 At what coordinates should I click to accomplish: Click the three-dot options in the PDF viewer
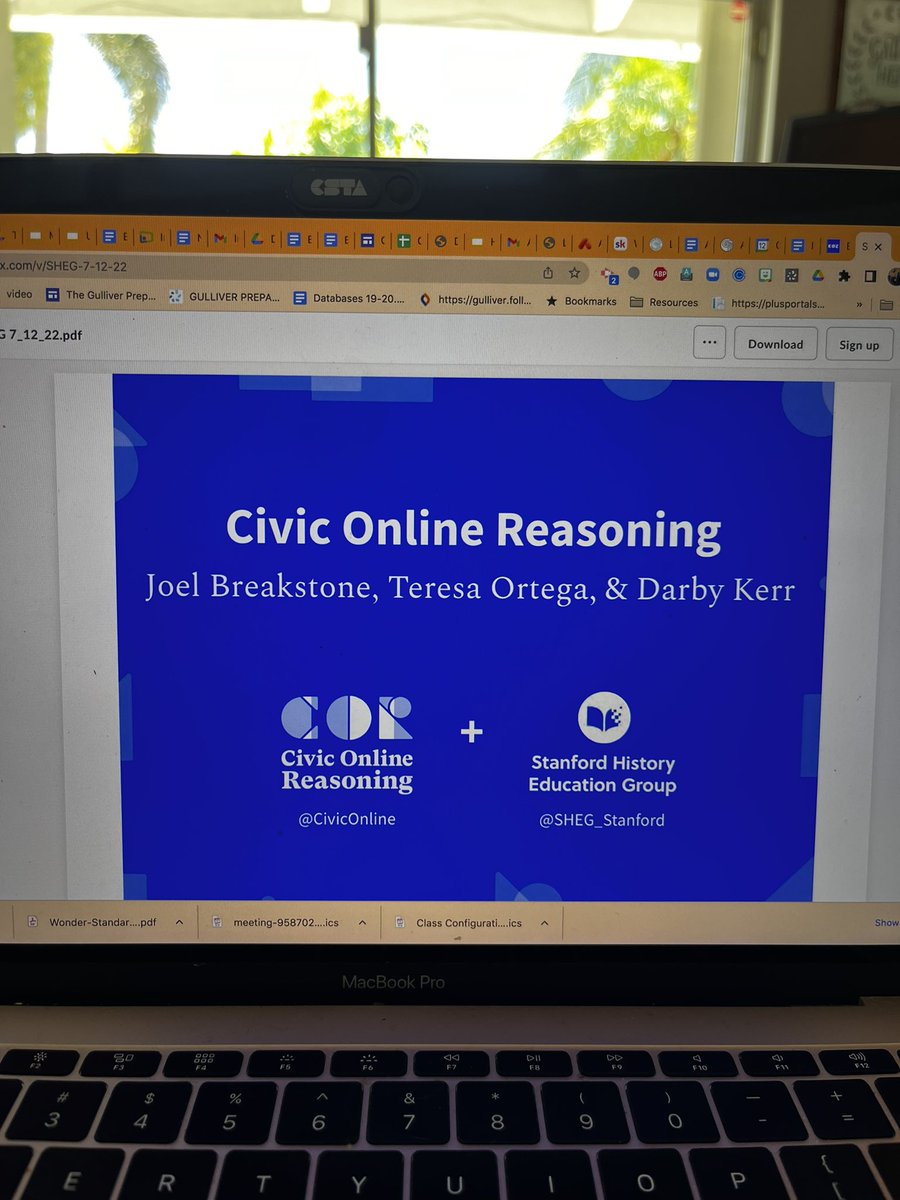(x=710, y=343)
